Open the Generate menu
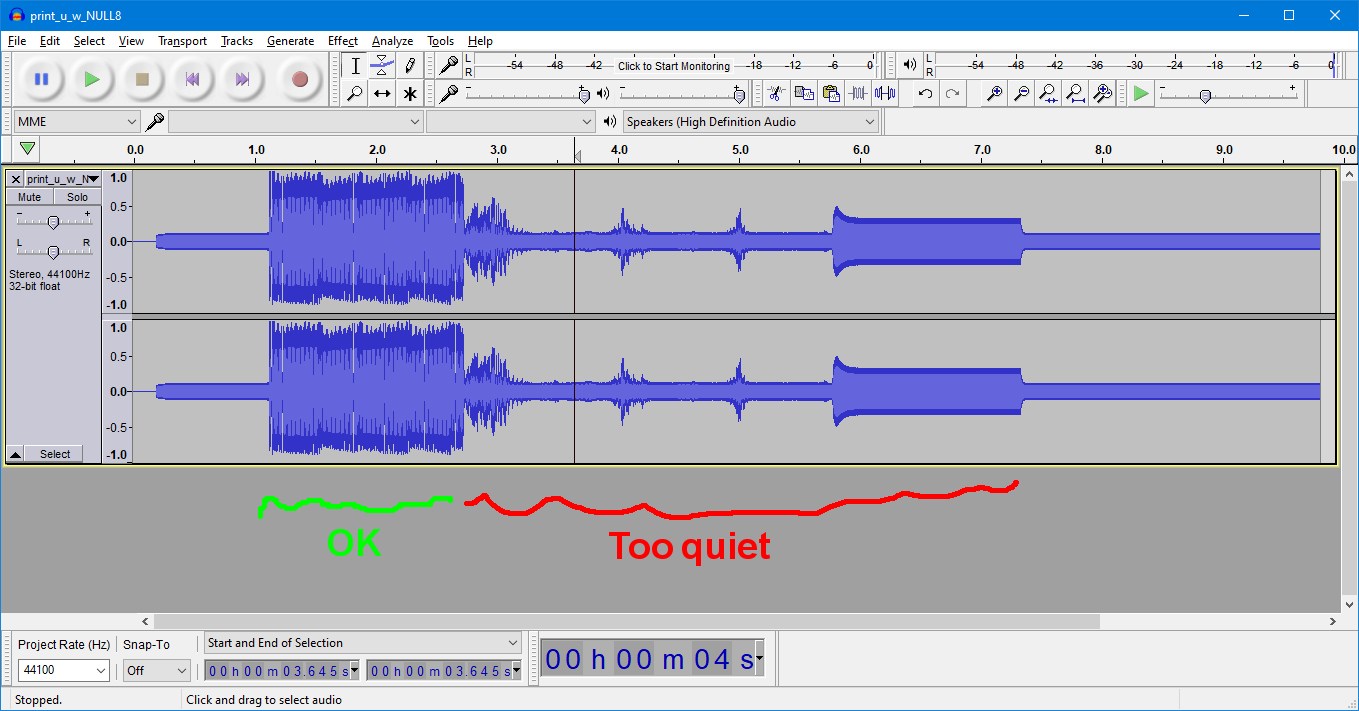The image size is (1359, 711). (290, 41)
